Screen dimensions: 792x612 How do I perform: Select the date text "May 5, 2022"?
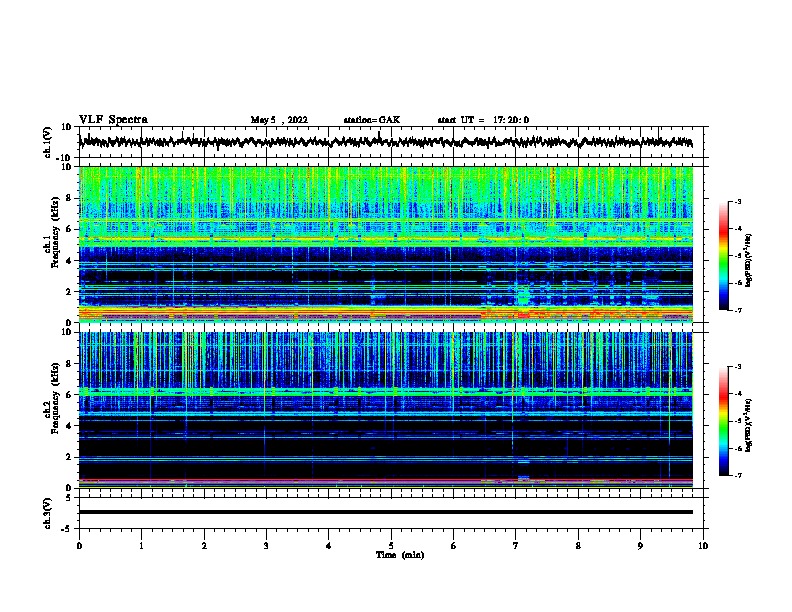pos(279,120)
